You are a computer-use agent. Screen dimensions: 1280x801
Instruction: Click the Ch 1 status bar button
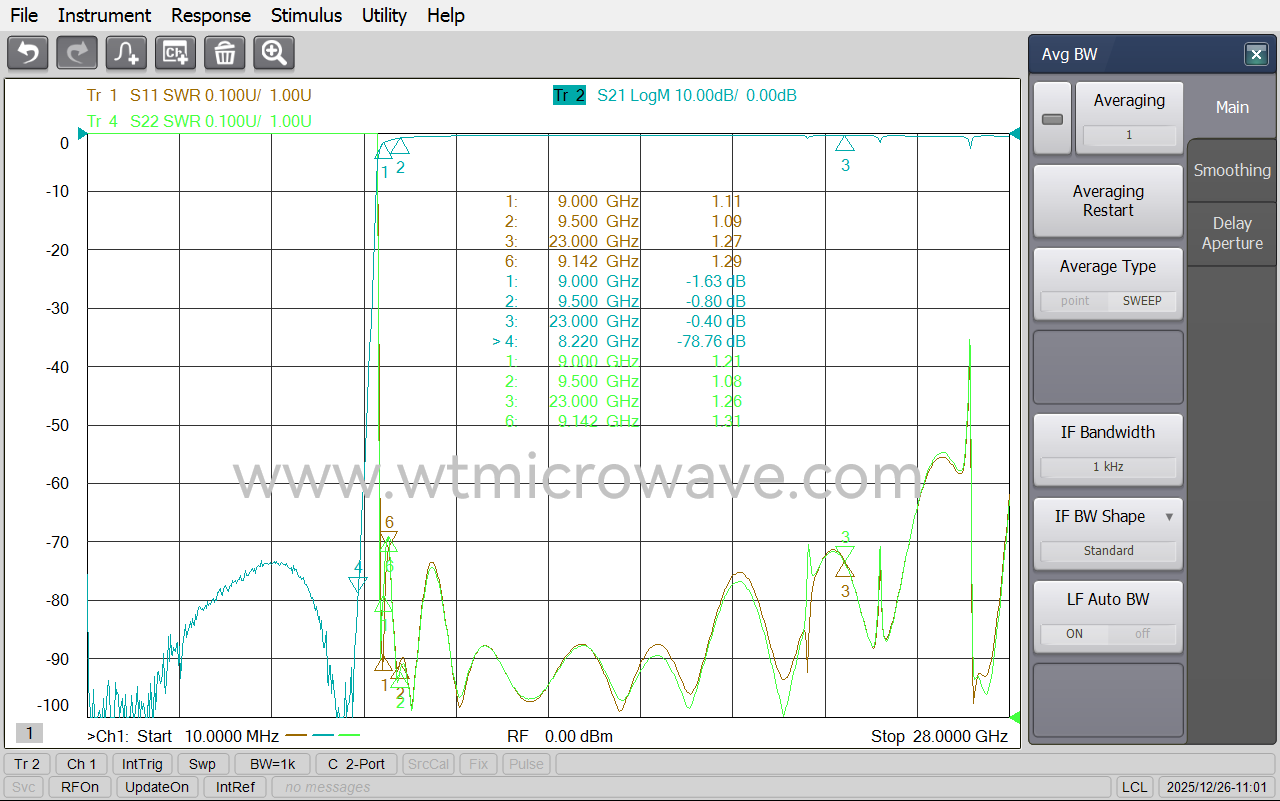(82, 764)
